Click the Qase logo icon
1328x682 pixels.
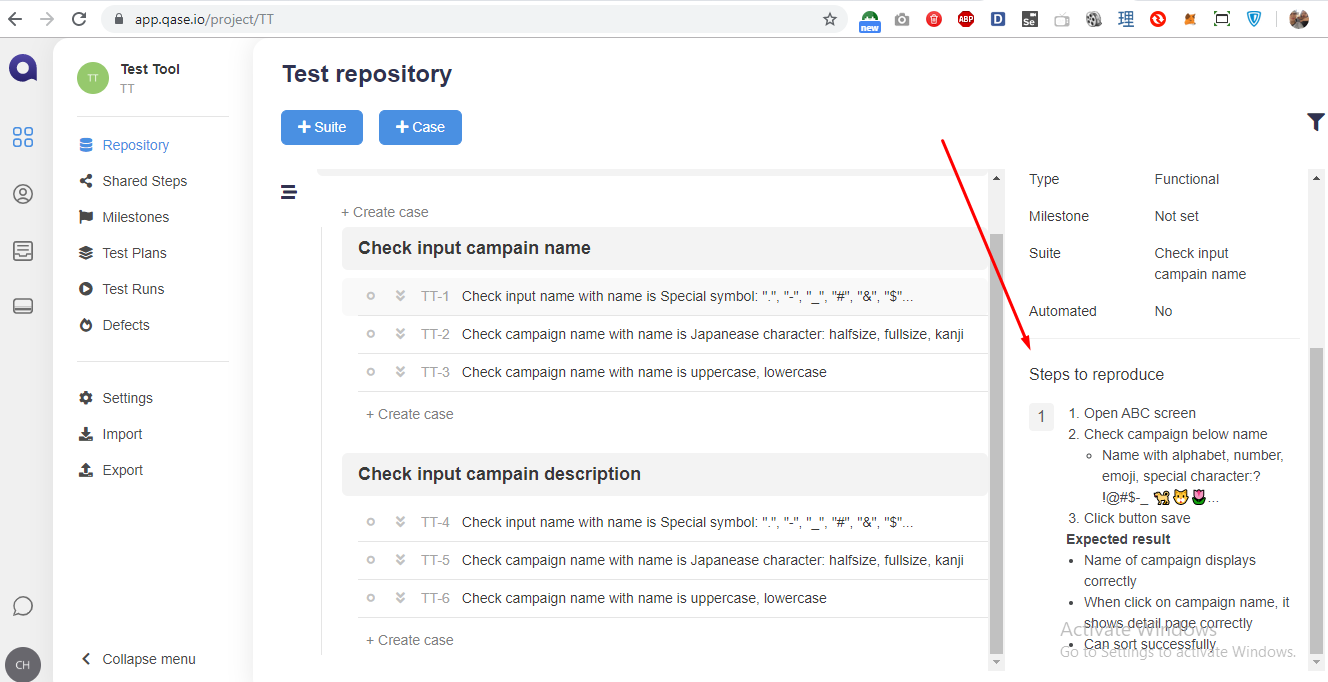pyautogui.click(x=23, y=68)
